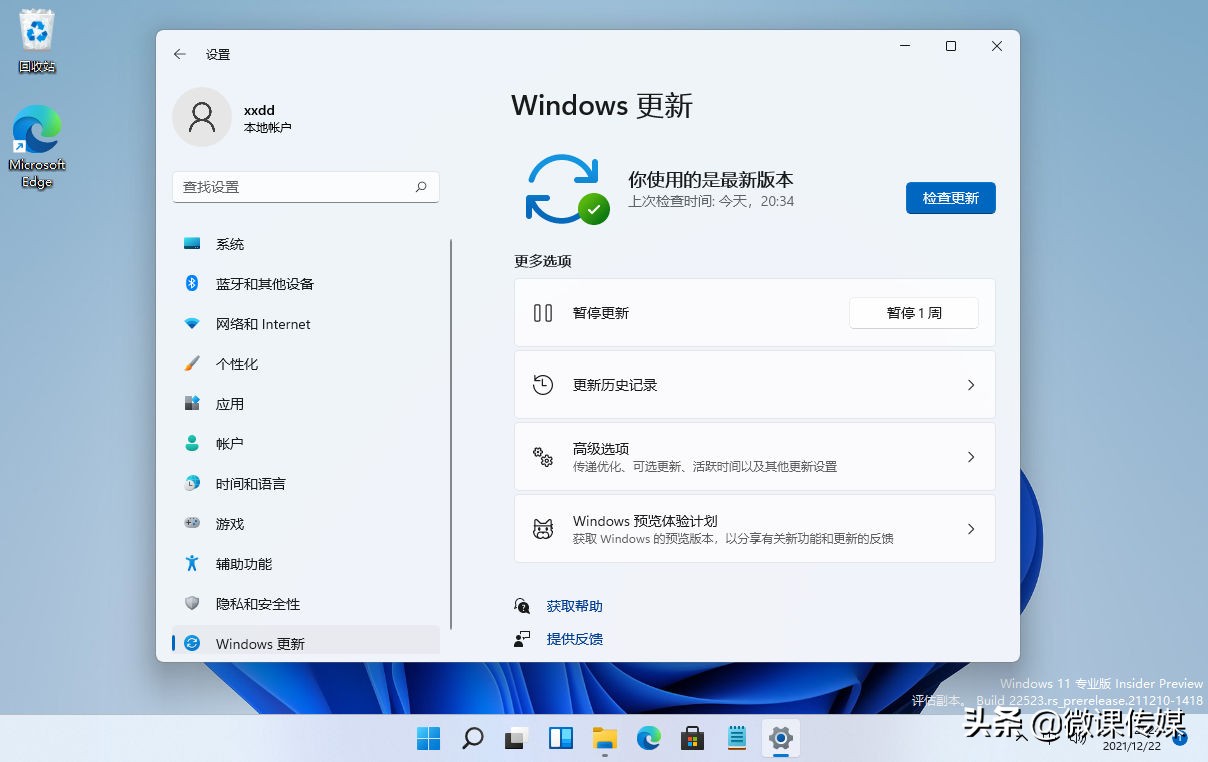Screen dimensions: 1208x762
Task: Select 帐户 in the sidebar
Action: point(306,444)
